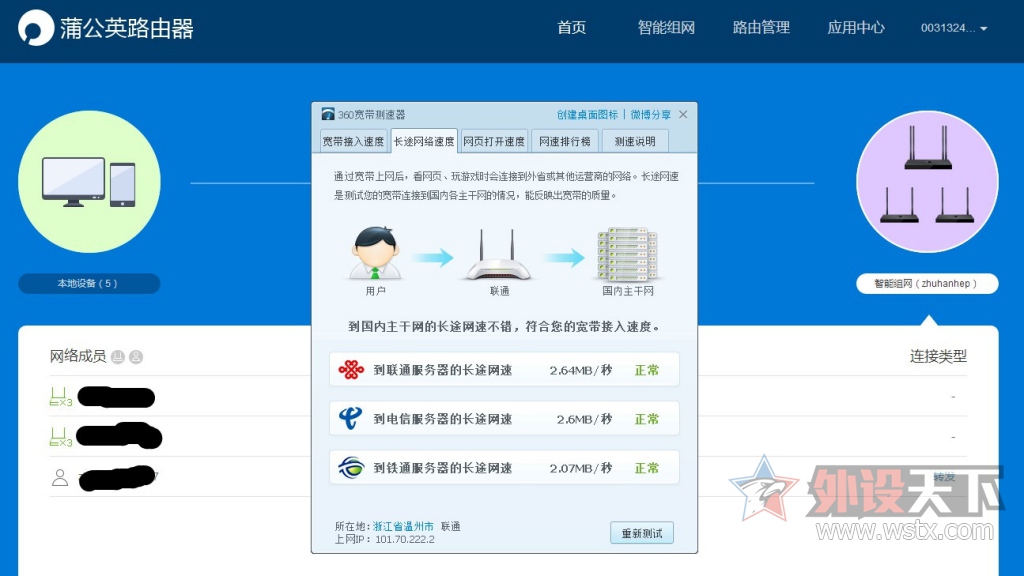Image resolution: width=1024 pixels, height=576 pixels.
Task: Click the 网络成员 heading
Action: [78, 356]
